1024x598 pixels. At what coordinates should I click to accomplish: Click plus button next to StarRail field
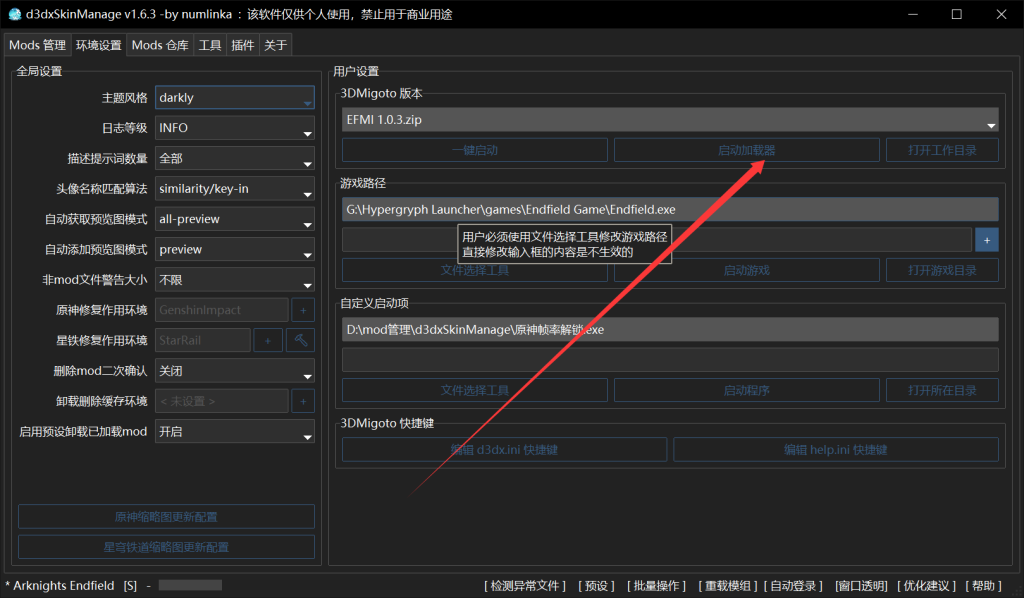(x=267, y=341)
